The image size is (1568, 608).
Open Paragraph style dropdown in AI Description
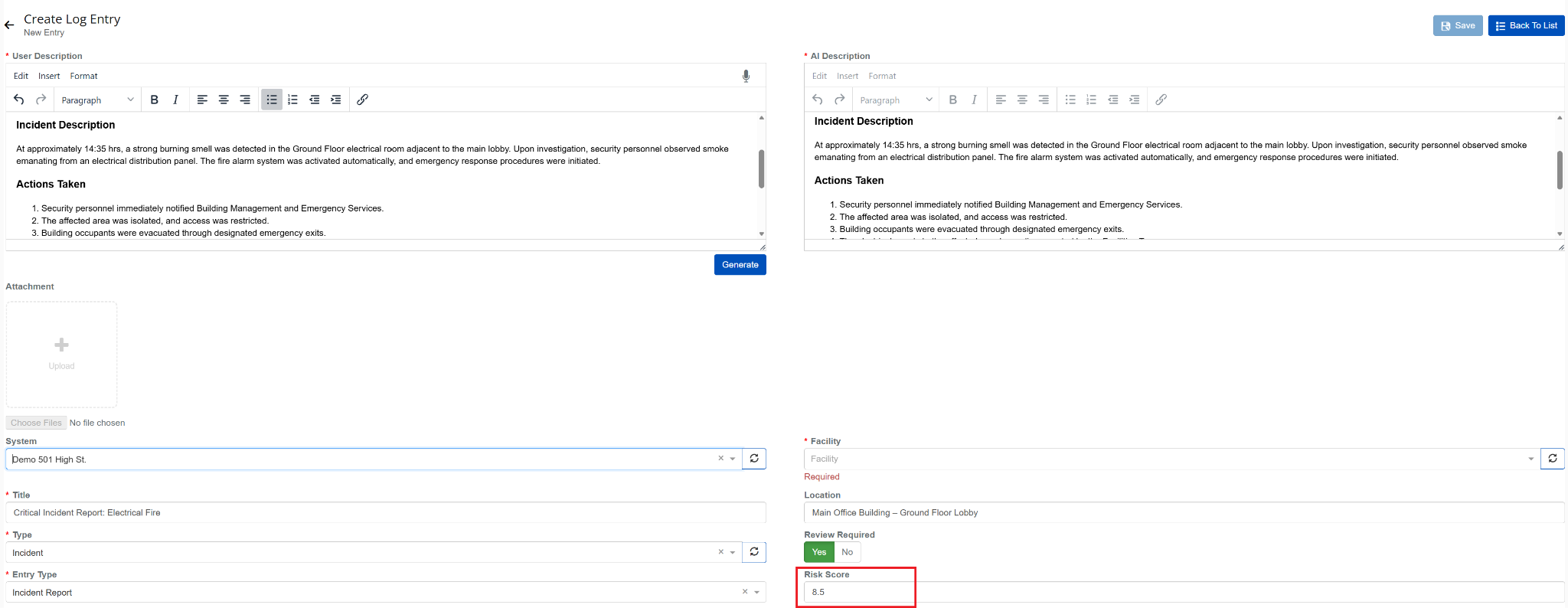tap(896, 100)
